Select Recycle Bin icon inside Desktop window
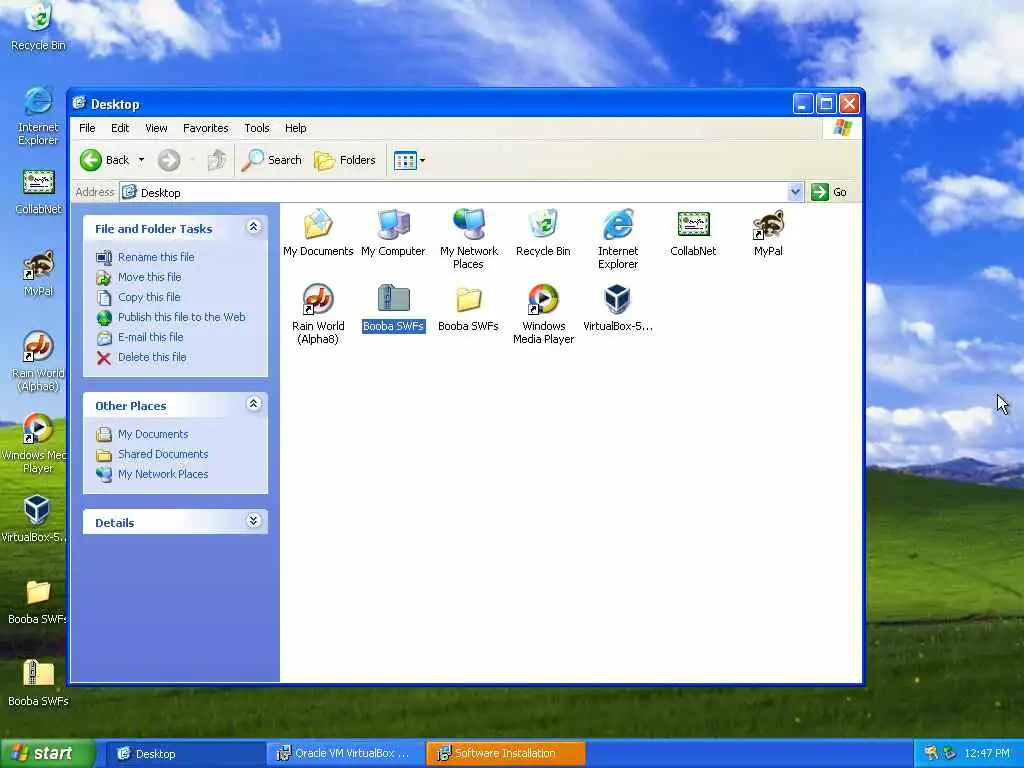The width and height of the screenshot is (1024, 768). (x=543, y=225)
